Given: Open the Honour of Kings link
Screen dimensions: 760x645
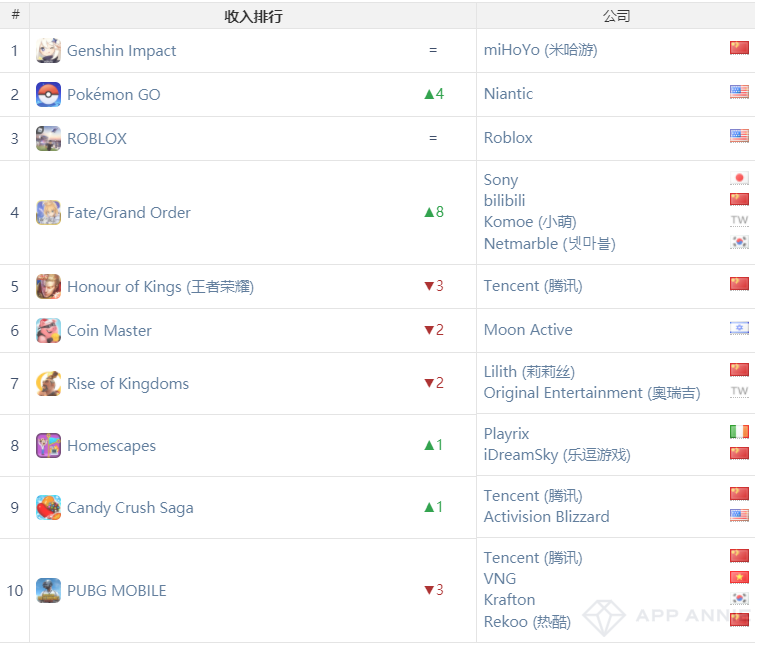Looking at the screenshot, I should point(160,287).
